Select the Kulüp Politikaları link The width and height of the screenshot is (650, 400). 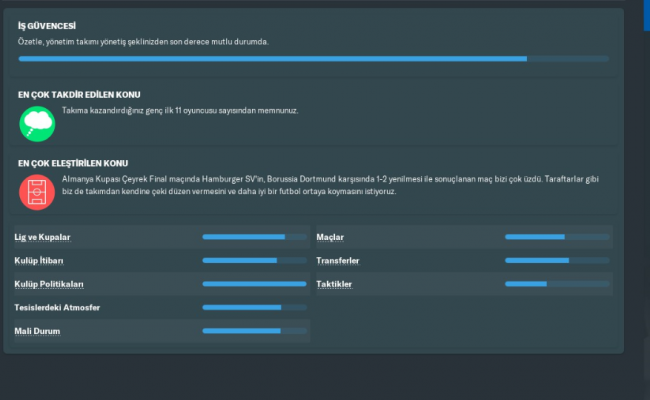(49, 284)
